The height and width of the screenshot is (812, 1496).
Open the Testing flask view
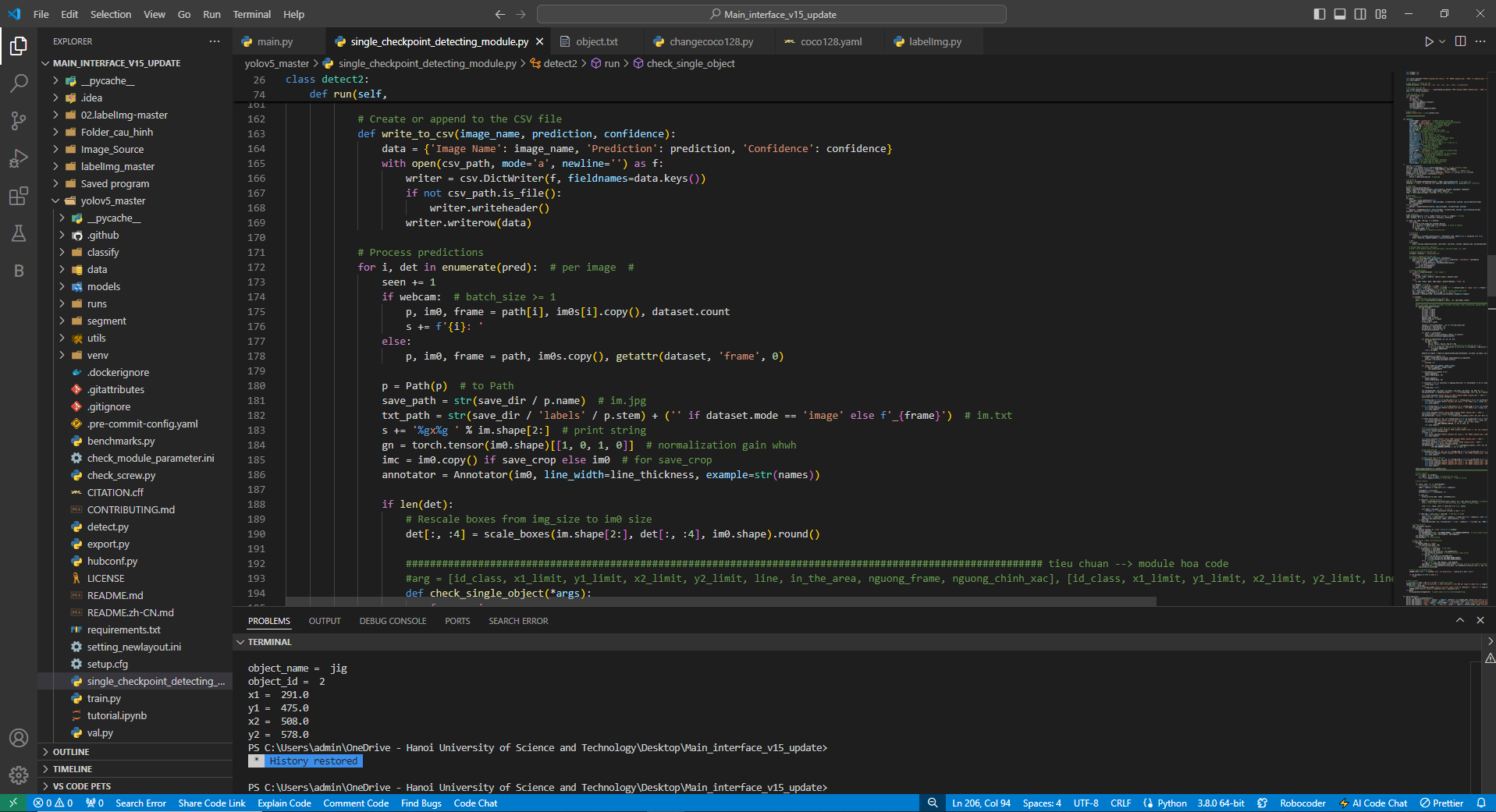(19, 233)
